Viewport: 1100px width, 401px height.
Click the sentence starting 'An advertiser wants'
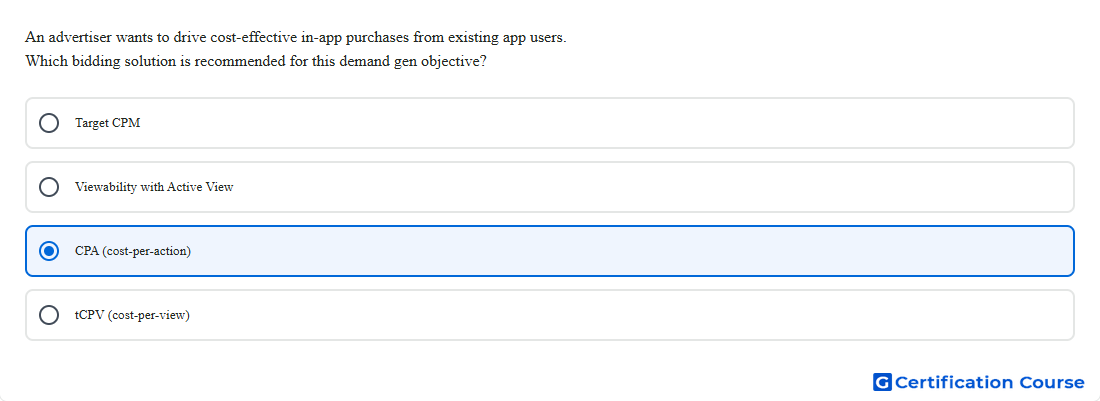(x=295, y=37)
